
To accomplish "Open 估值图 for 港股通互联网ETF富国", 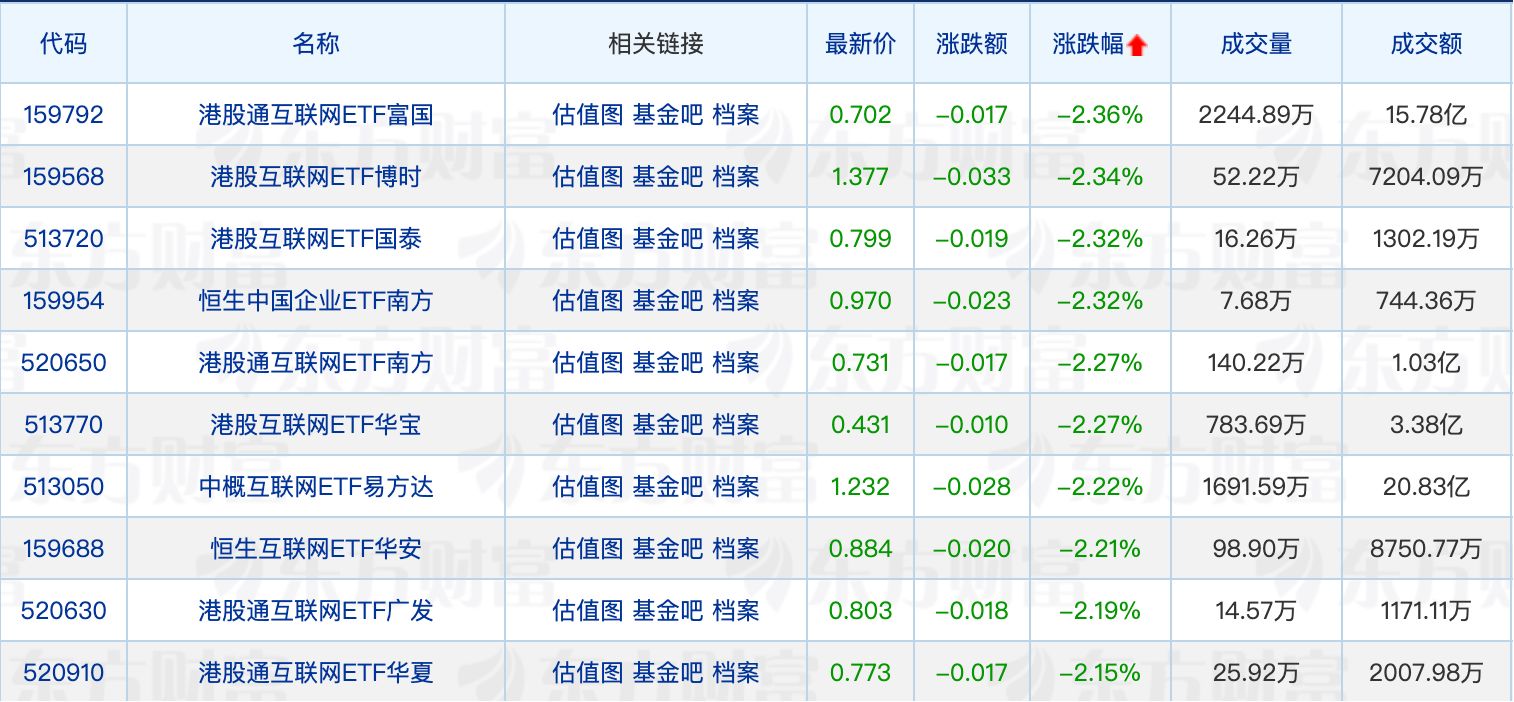I will 586,114.
